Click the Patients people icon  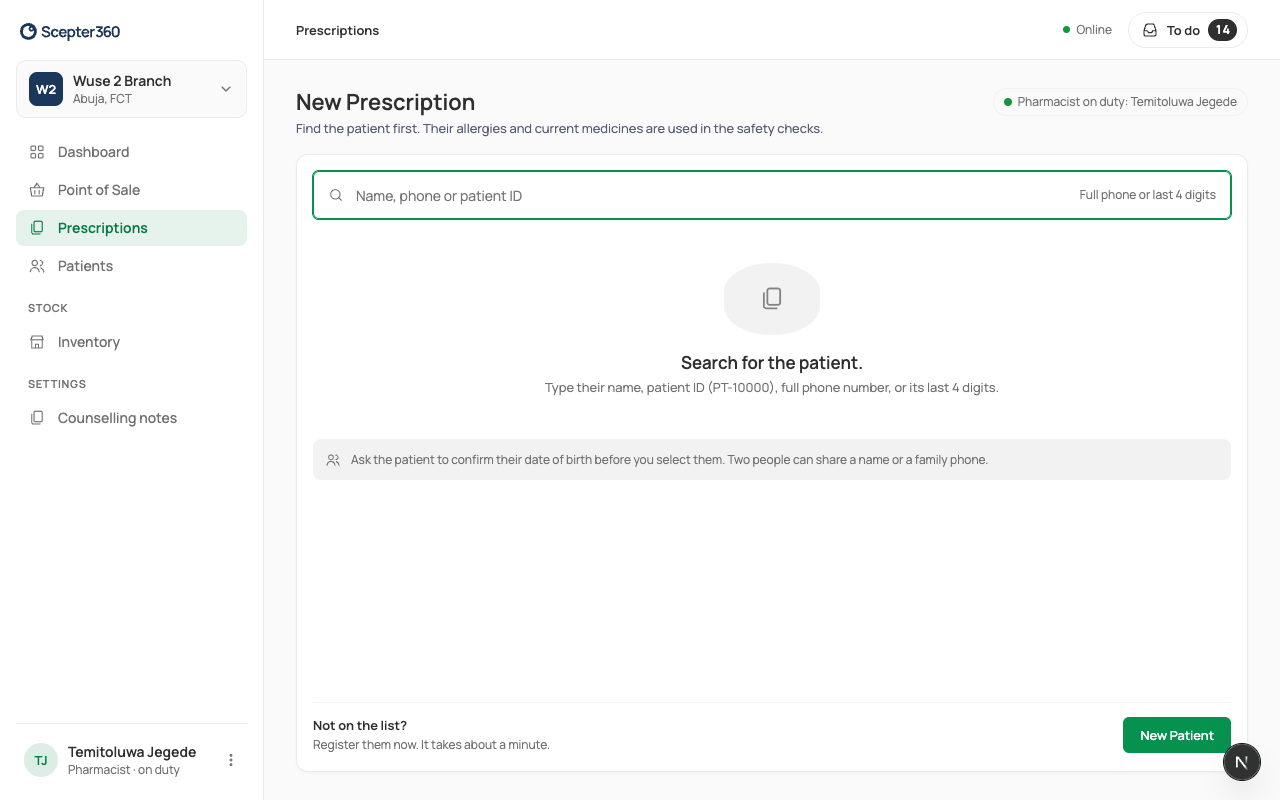click(x=37, y=266)
